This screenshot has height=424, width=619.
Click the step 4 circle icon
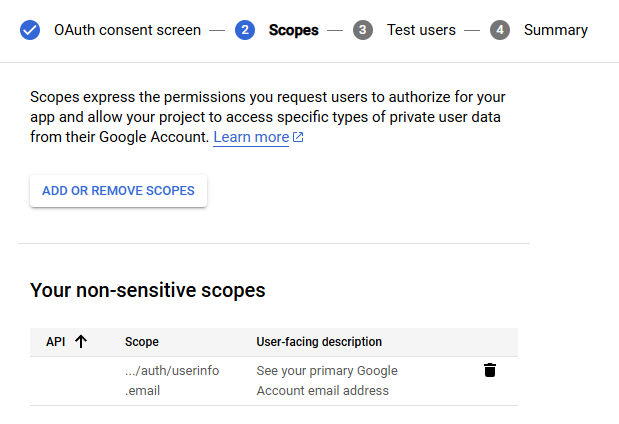tap(499, 30)
